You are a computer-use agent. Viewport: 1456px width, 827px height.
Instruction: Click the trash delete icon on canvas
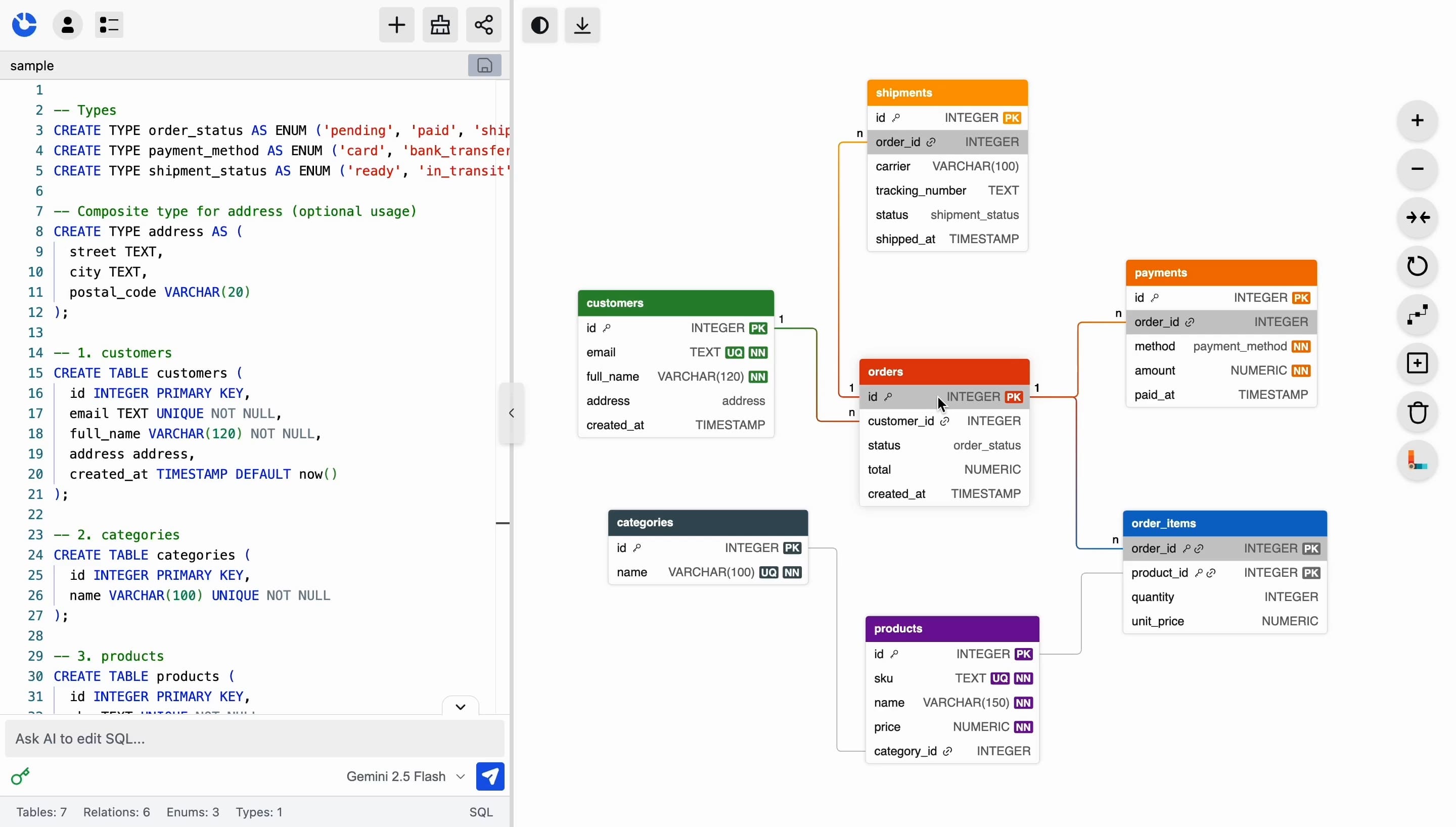1418,412
